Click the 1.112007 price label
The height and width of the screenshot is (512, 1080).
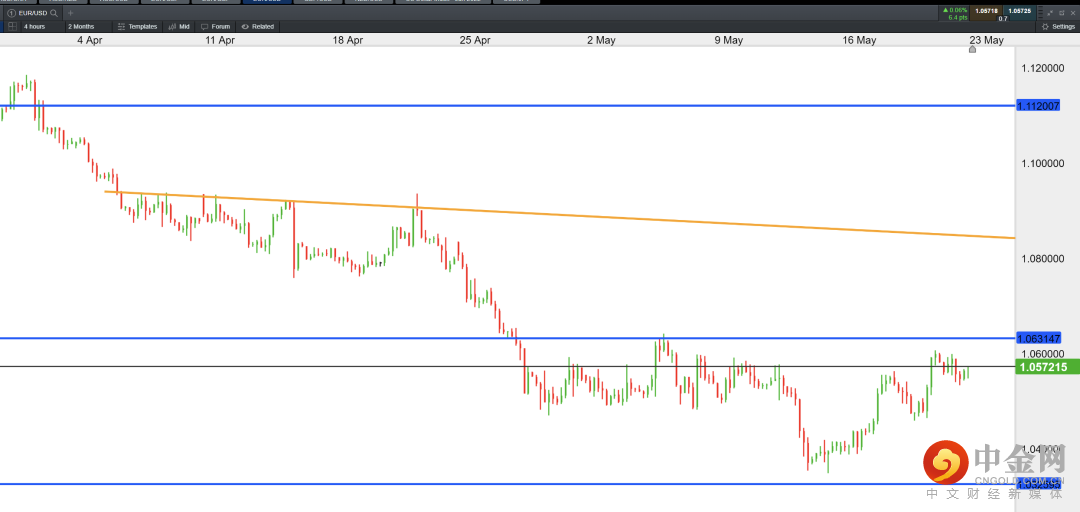(x=1038, y=105)
